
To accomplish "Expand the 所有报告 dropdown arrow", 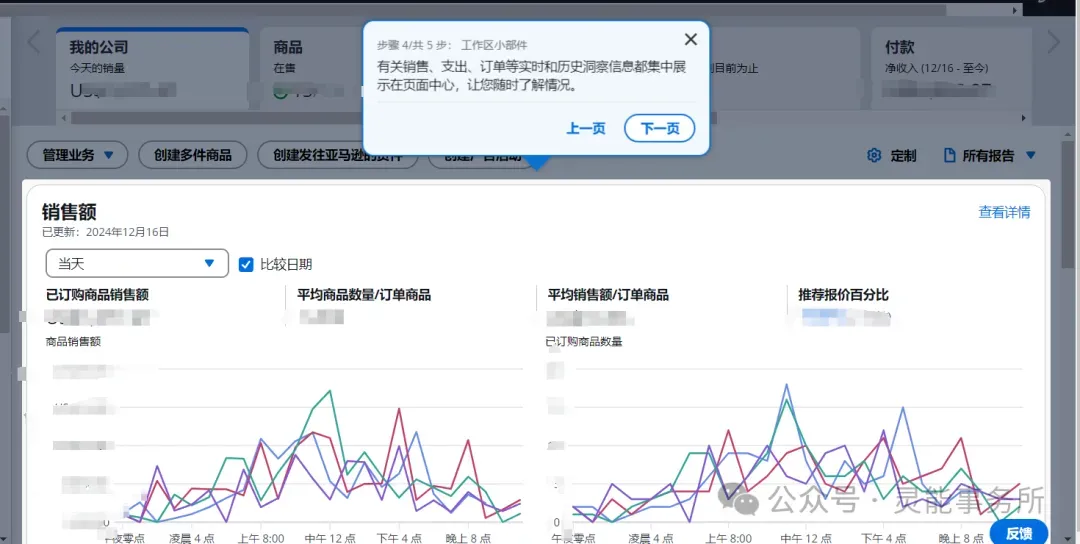I will [x=1030, y=156].
